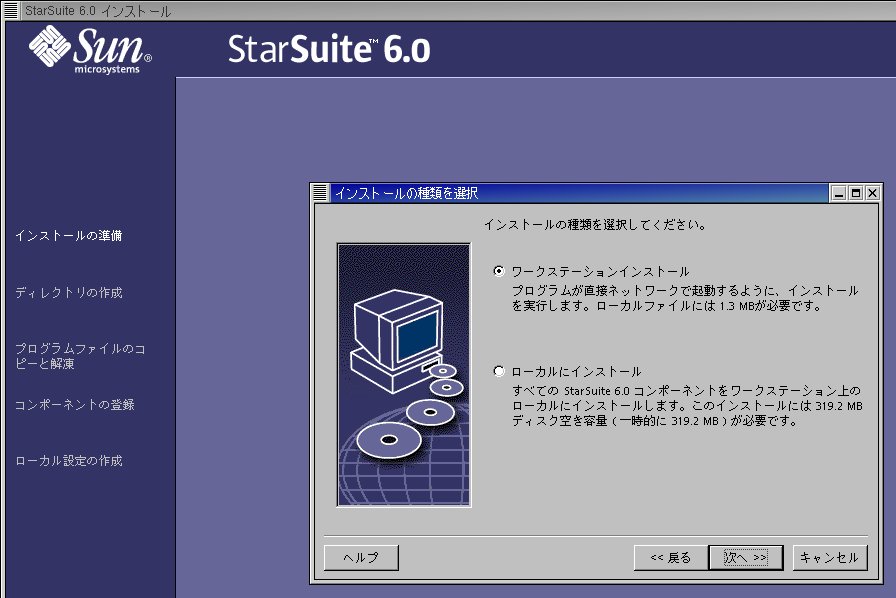
Task: Maximize the インストールの種類を選択 dialog
Action: [x=855, y=193]
